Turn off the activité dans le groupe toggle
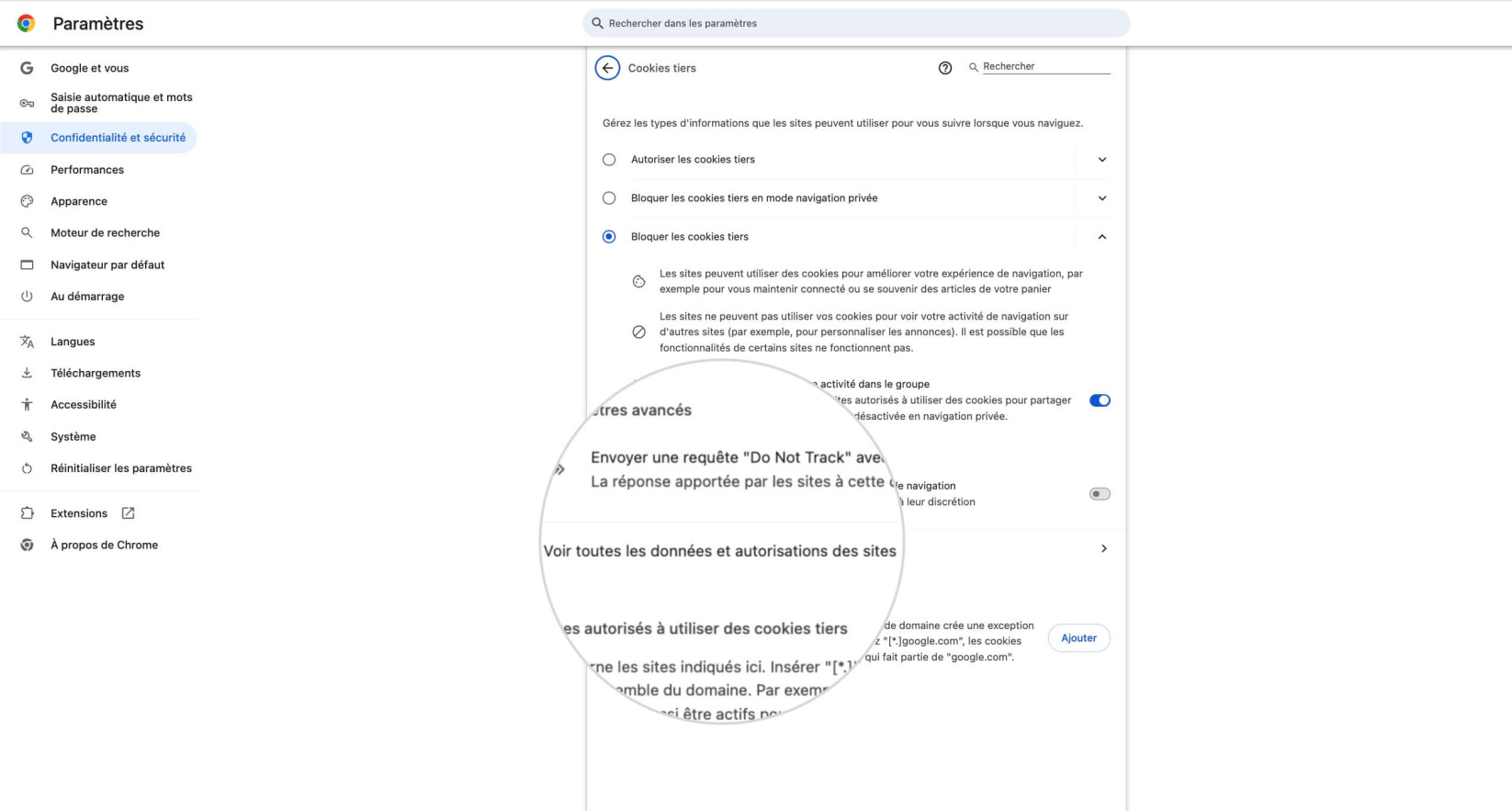 coord(1100,400)
